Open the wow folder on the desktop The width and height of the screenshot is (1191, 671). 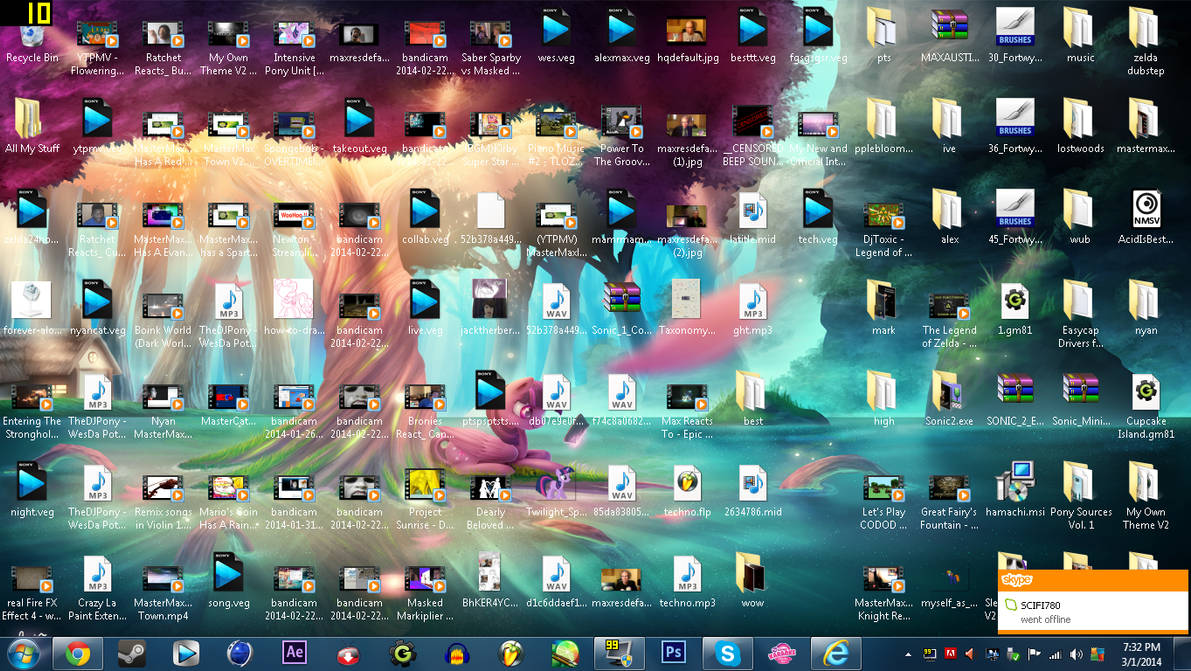coord(752,575)
